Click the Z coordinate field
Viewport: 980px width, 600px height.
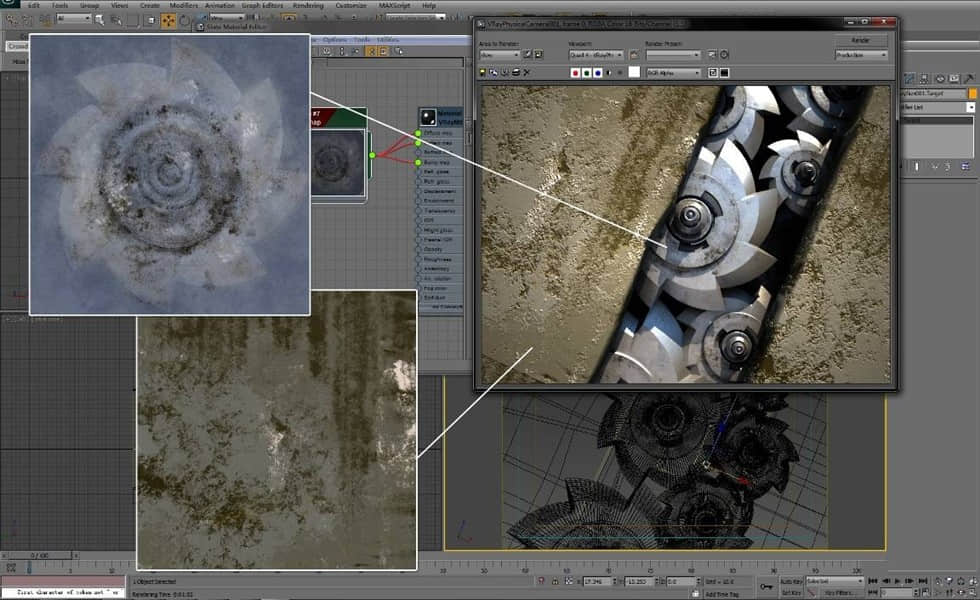tap(682, 581)
